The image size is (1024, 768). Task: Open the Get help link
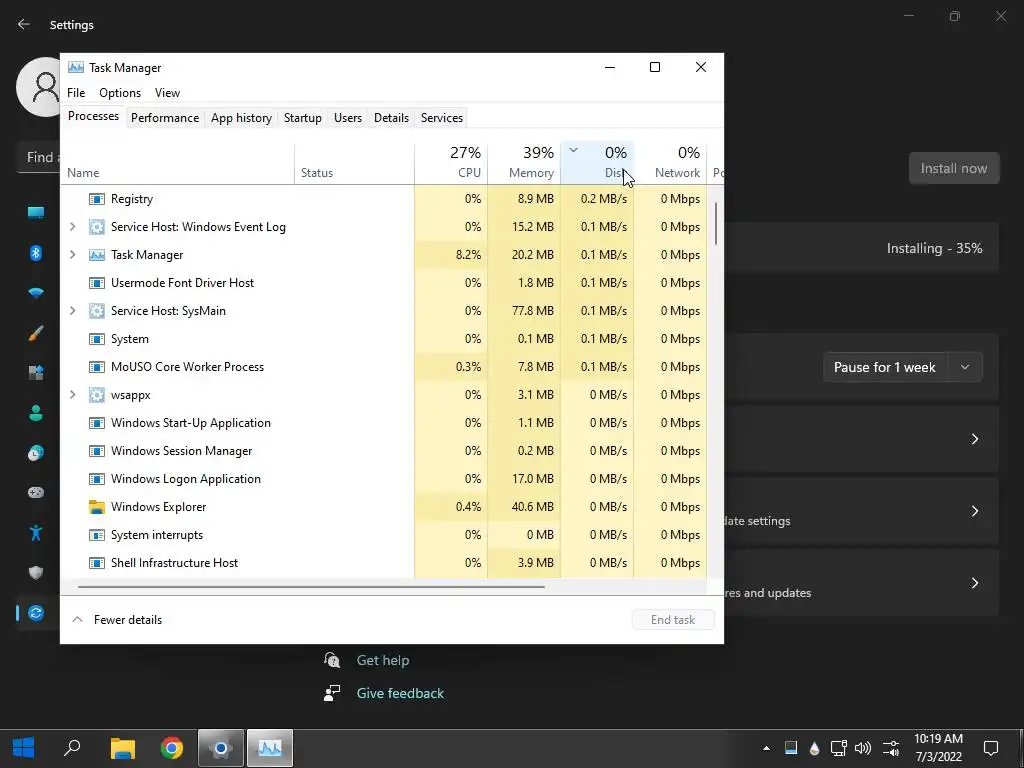tap(383, 660)
